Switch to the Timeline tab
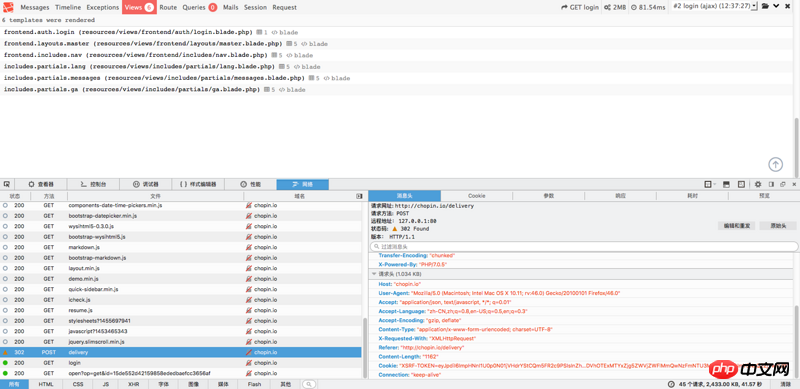 pyautogui.click(x=68, y=7)
